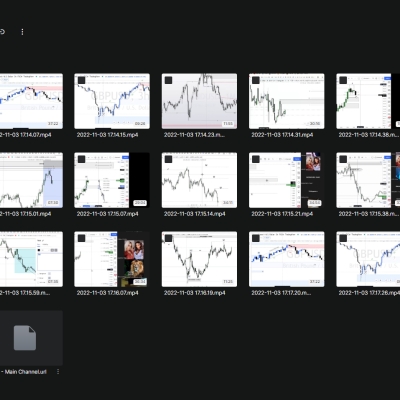Screen dimensions: 400x400
Task: Select file name '2022-11-03 17.15.14.mp4'
Action: [194, 214]
